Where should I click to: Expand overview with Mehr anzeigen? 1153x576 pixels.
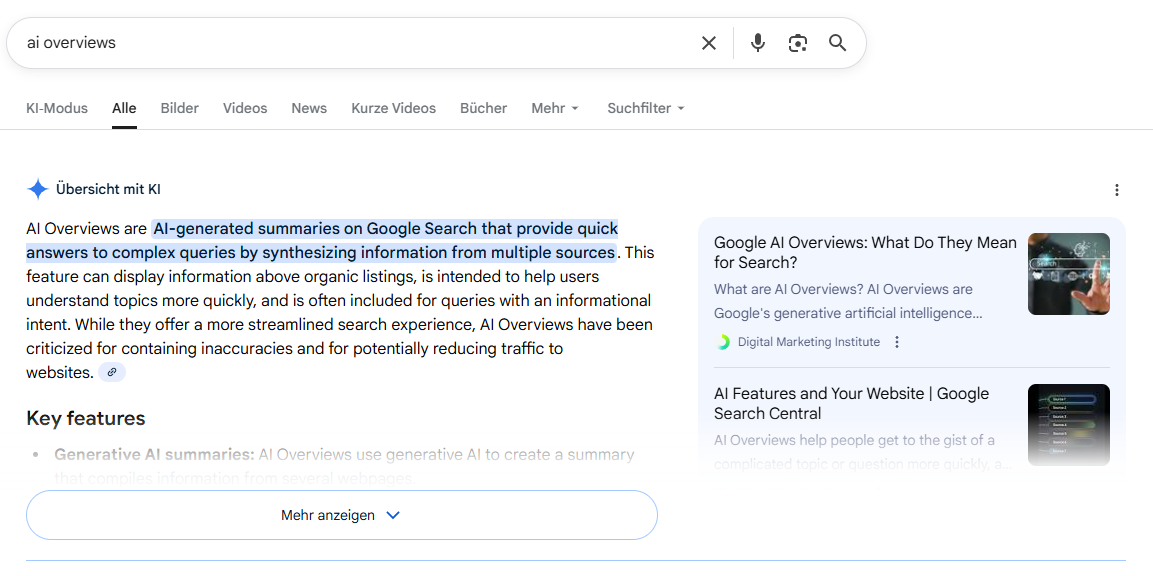(x=341, y=515)
